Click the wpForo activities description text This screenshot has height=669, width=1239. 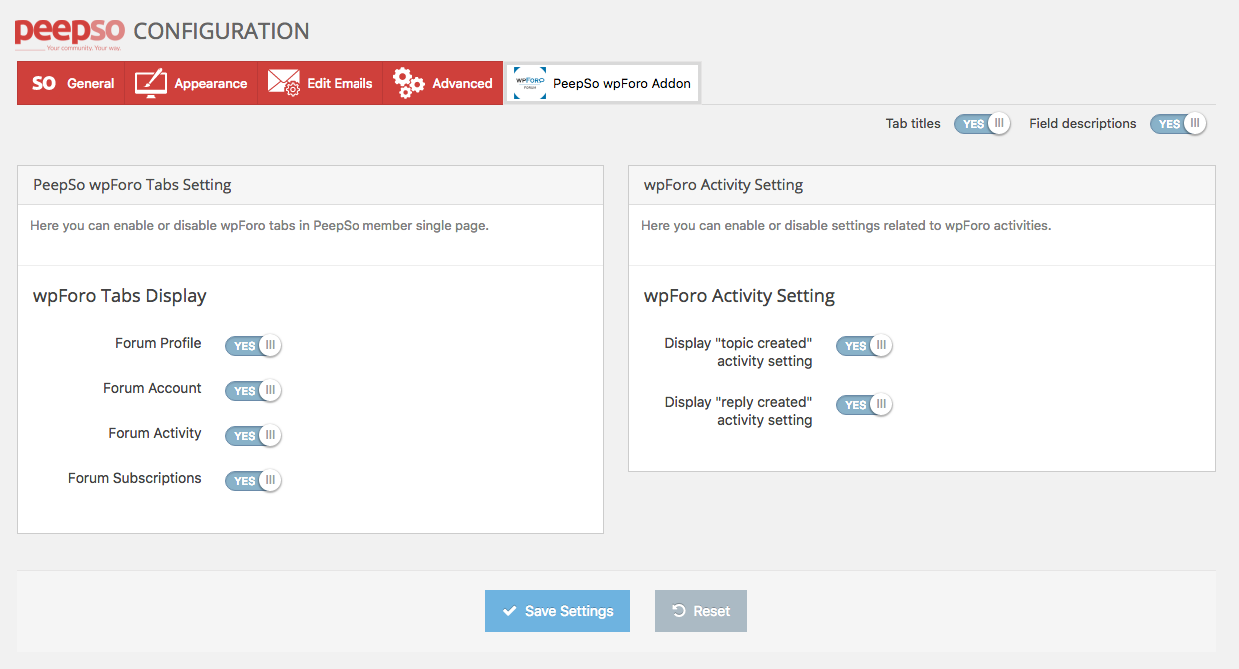846,226
